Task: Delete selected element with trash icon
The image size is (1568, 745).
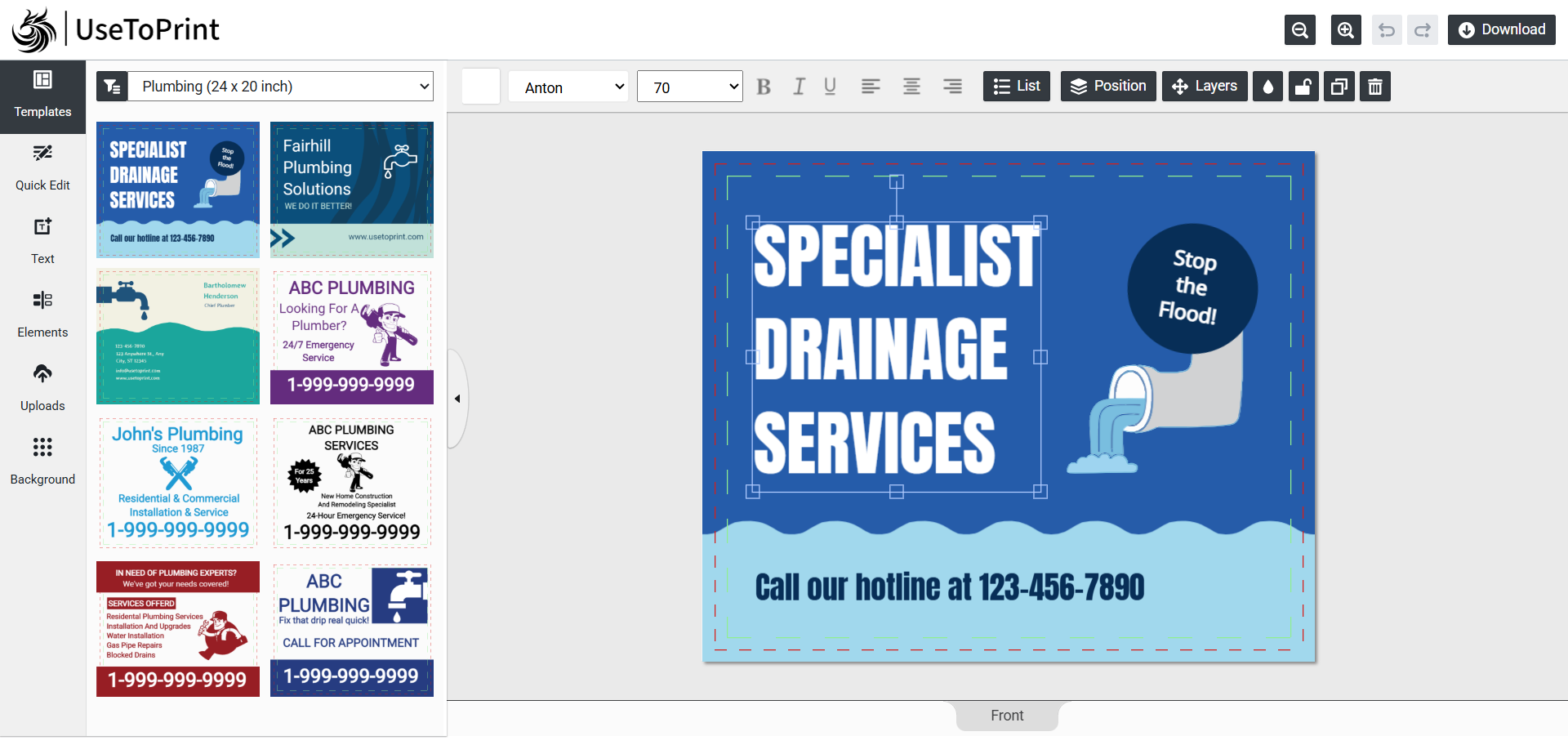Action: point(1375,87)
